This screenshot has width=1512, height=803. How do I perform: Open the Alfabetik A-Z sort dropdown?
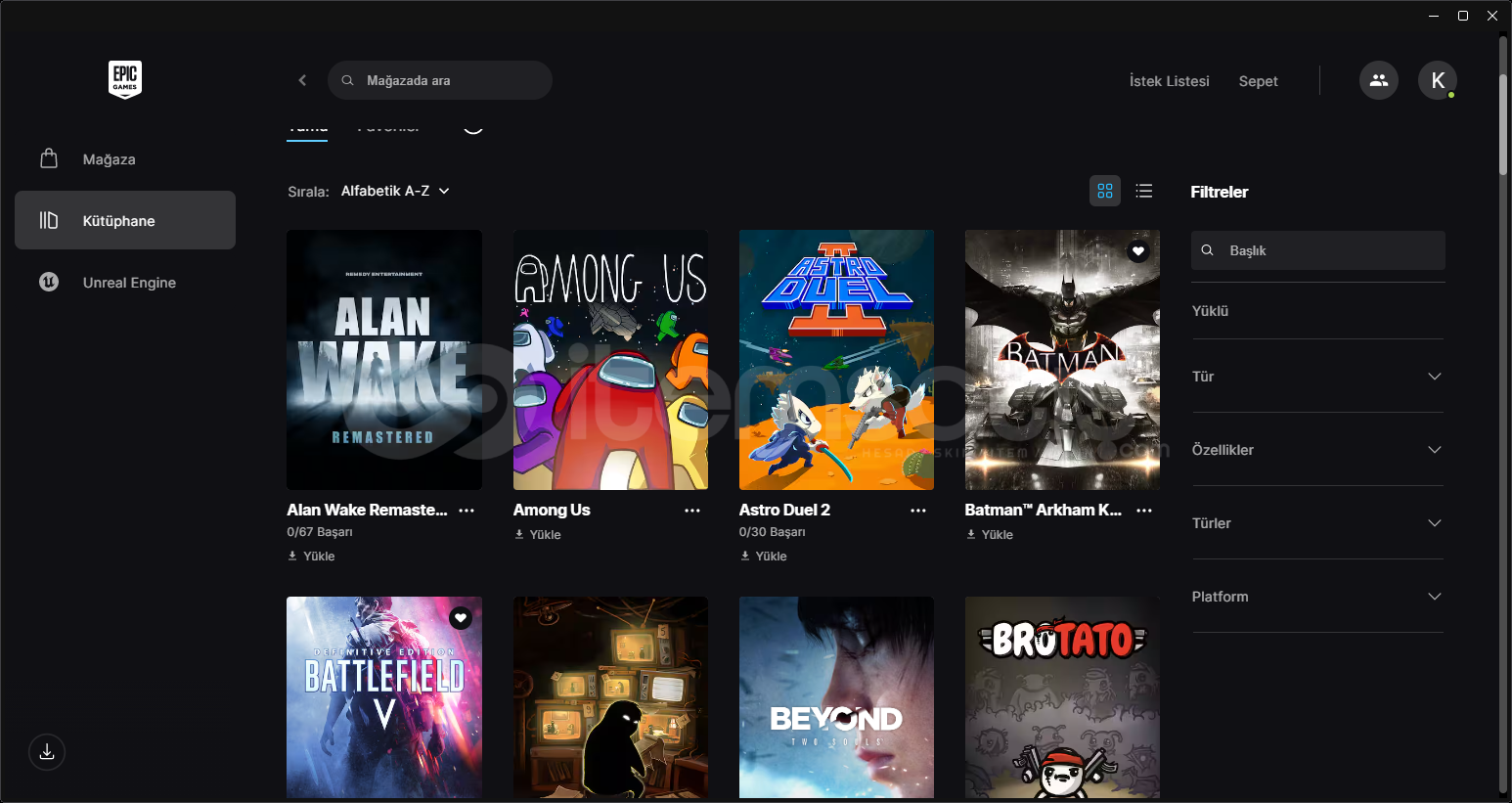coord(395,191)
